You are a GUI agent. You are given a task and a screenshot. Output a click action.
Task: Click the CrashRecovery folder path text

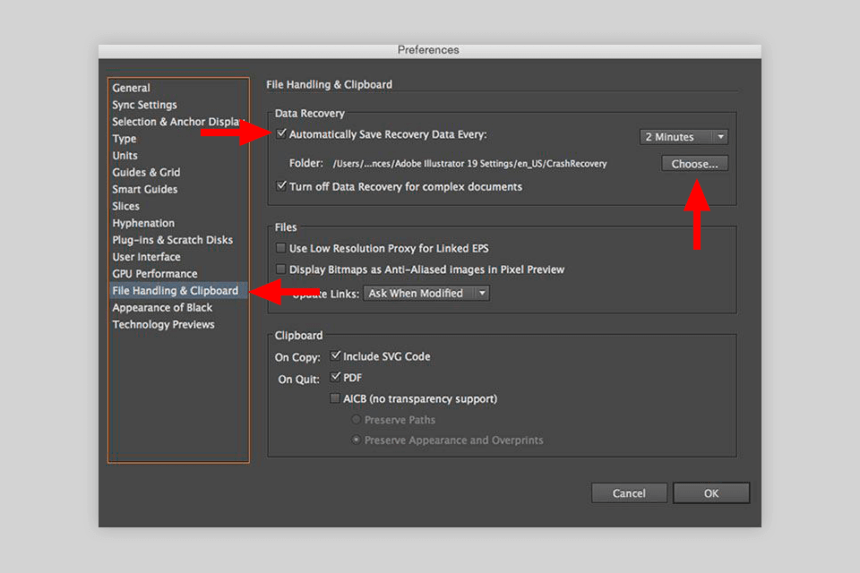[469, 163]
